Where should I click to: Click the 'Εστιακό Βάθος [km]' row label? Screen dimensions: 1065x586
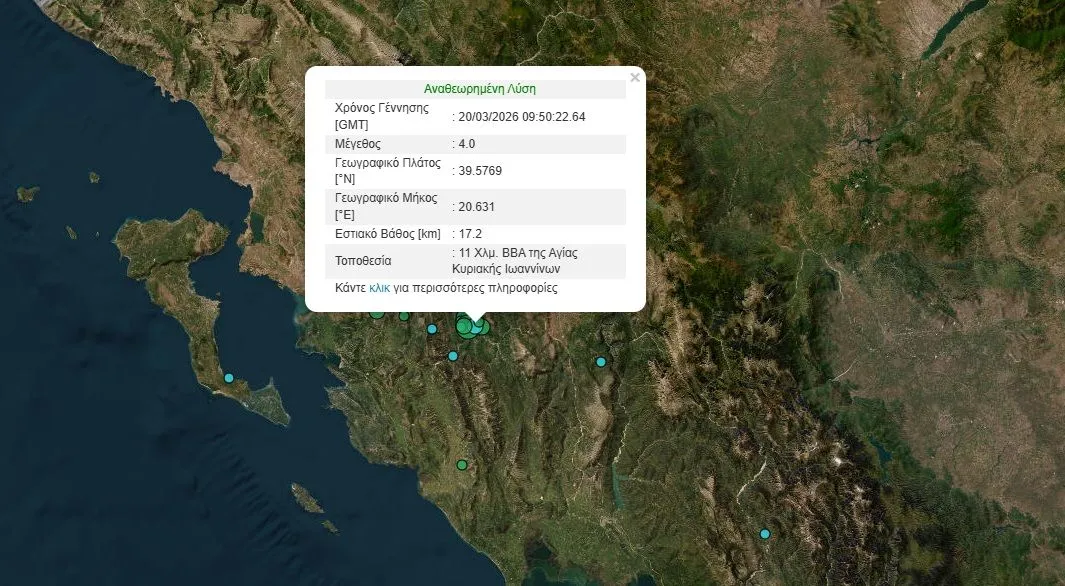(x=387, y=234)
